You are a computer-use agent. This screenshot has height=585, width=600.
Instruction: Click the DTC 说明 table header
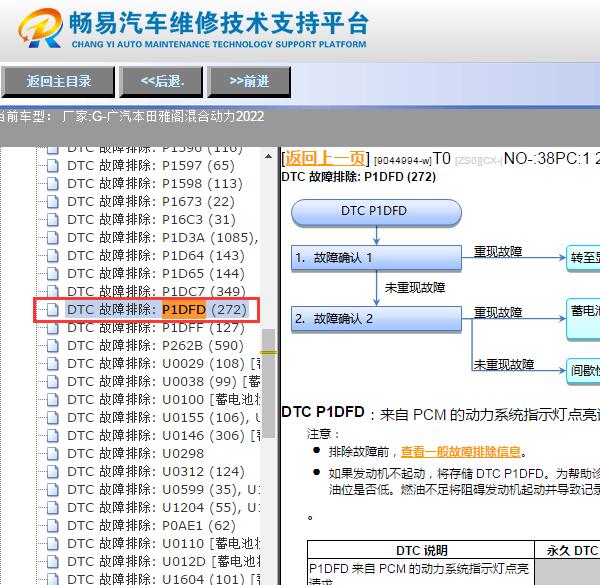pos(421,550)
